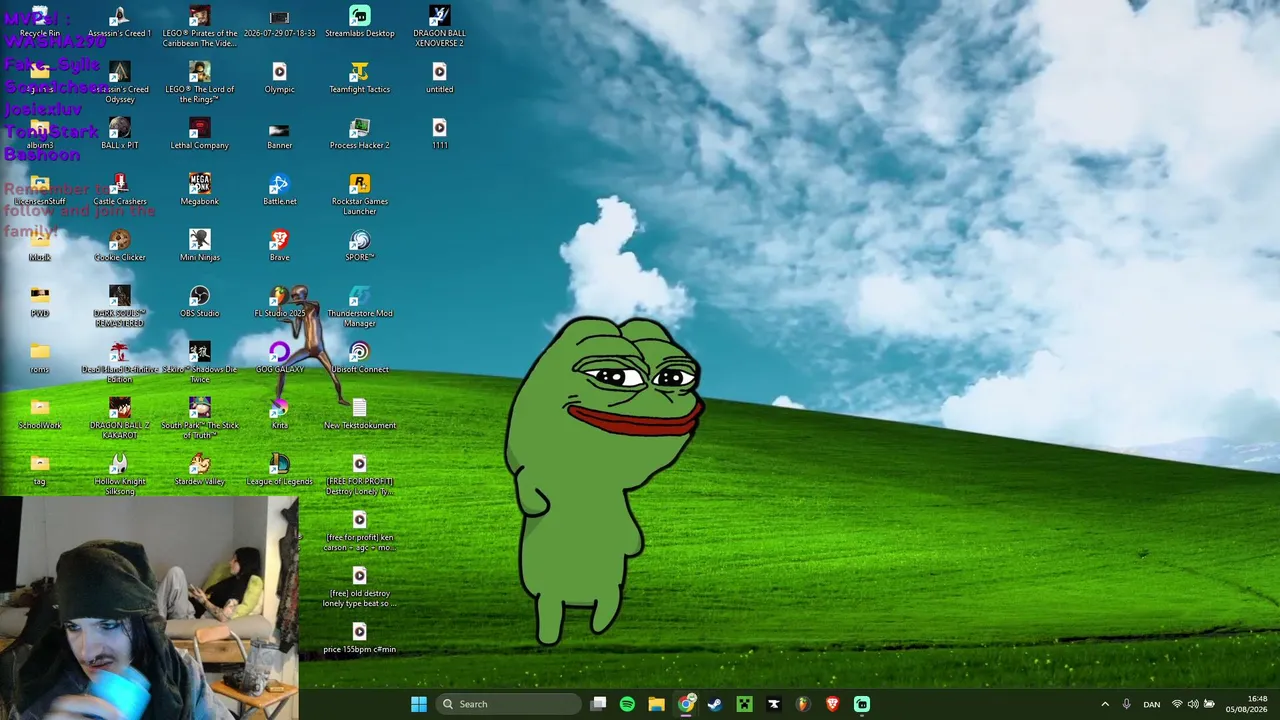Screen dimensions: 1280x720
Task: Select the Olympic audio file
Action: (279, 79)
